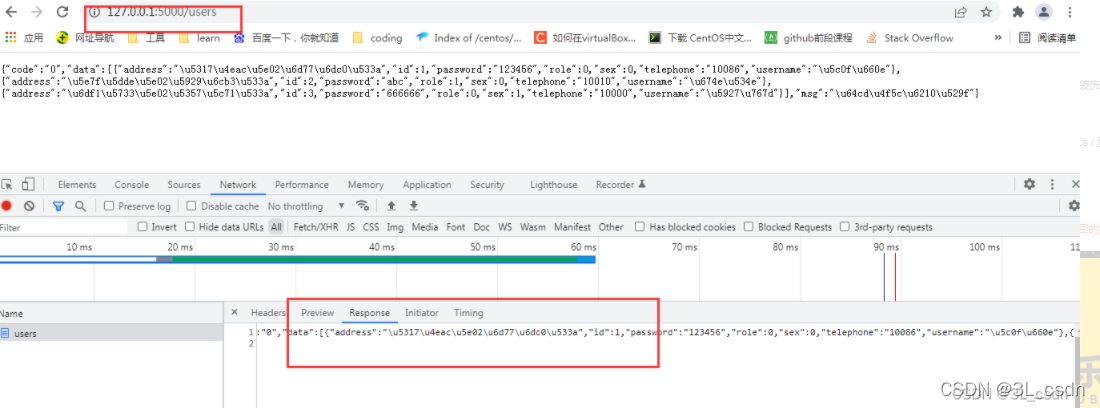View site information icon in address bar
Image resolution: width=1100 pixels, height=408 pixels.
click(95, 12)
